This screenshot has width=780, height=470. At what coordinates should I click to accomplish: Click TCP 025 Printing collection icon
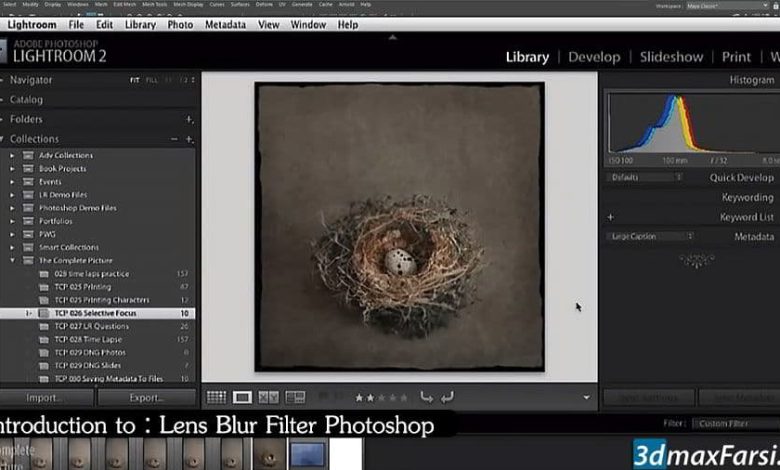(x=44, y=287)
